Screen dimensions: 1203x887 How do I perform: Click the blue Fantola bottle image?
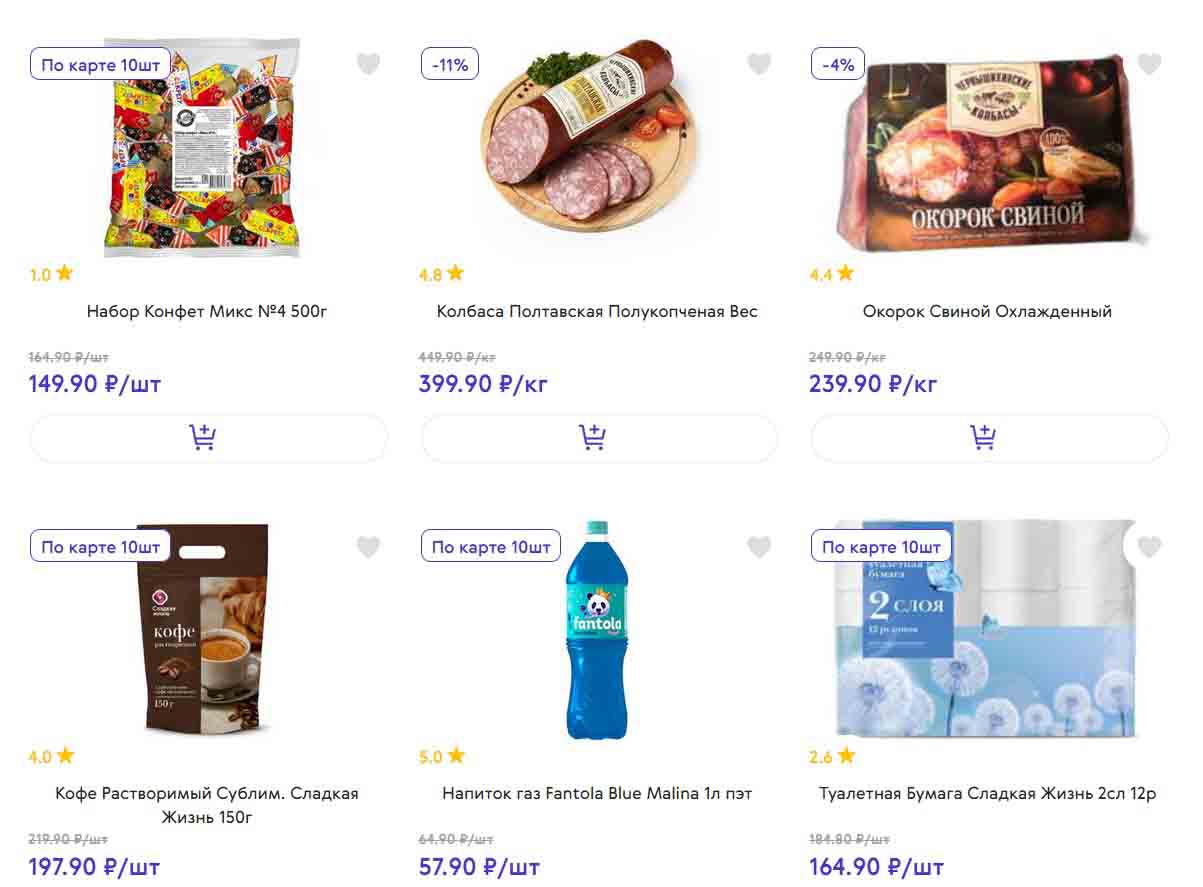(597, 630)
